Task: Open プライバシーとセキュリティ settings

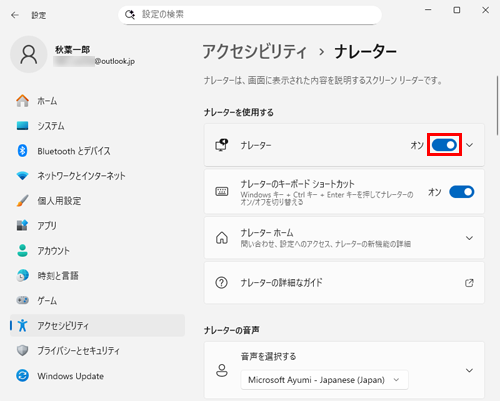Action: 97,350
